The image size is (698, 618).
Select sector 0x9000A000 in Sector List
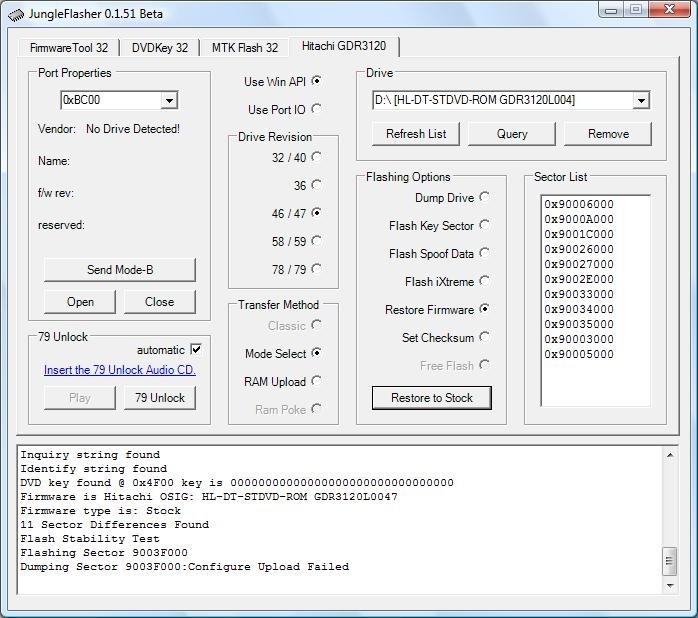click(579, 220)
